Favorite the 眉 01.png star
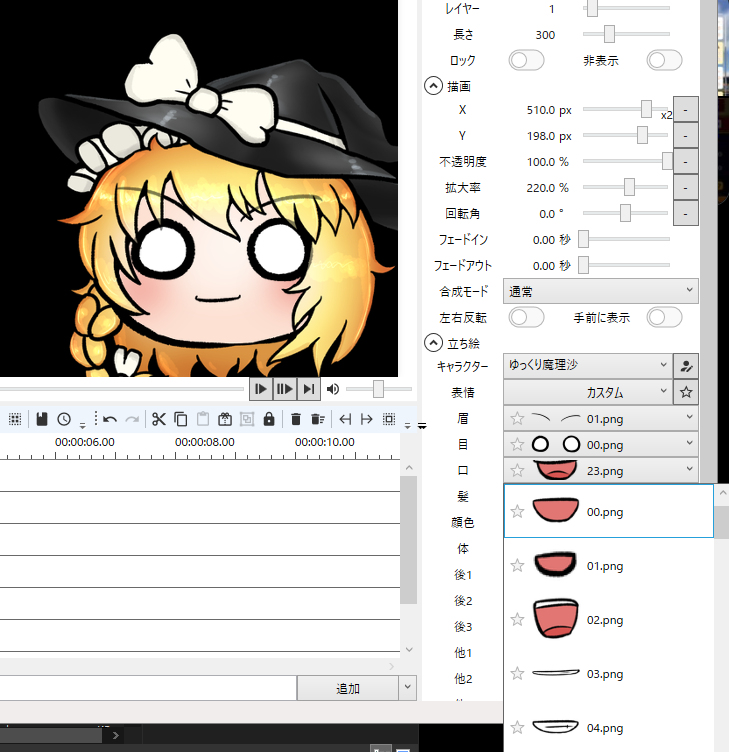This screenshot has width=729, height=752. pyautogui.click(x=517, y=419)
